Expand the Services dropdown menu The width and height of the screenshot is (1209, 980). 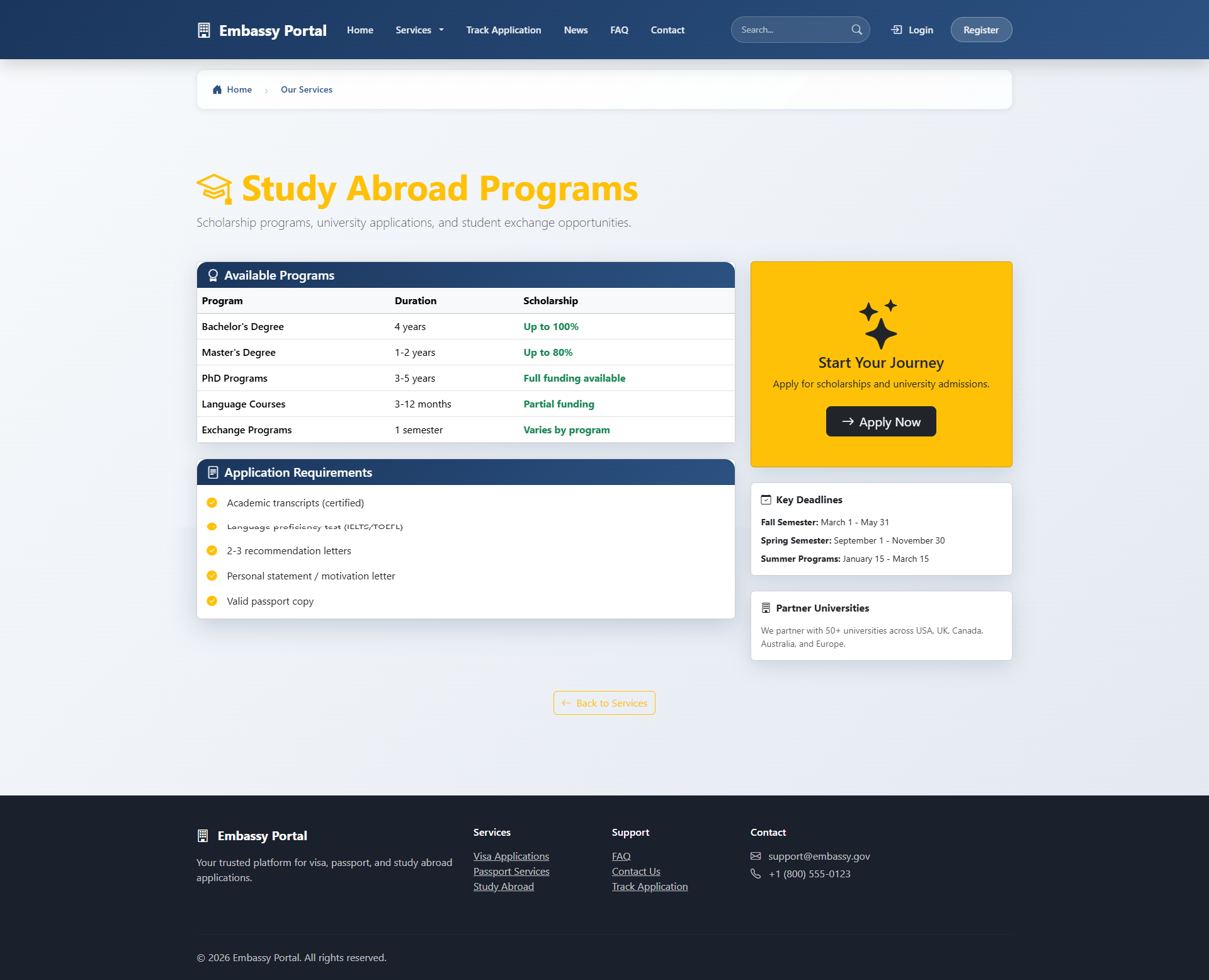(x=419, y=30)
